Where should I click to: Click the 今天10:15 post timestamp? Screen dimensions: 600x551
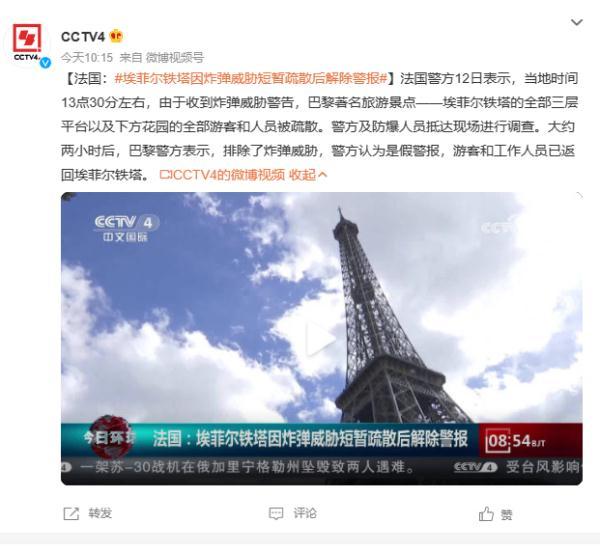click(x=87, y=57)
